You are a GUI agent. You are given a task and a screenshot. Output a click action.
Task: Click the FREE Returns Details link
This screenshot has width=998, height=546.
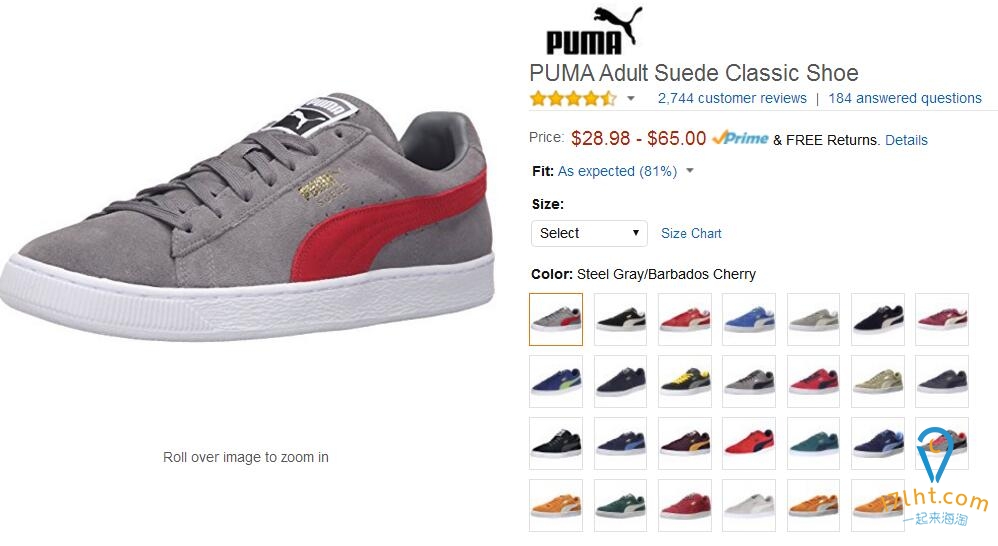point(906,140)
